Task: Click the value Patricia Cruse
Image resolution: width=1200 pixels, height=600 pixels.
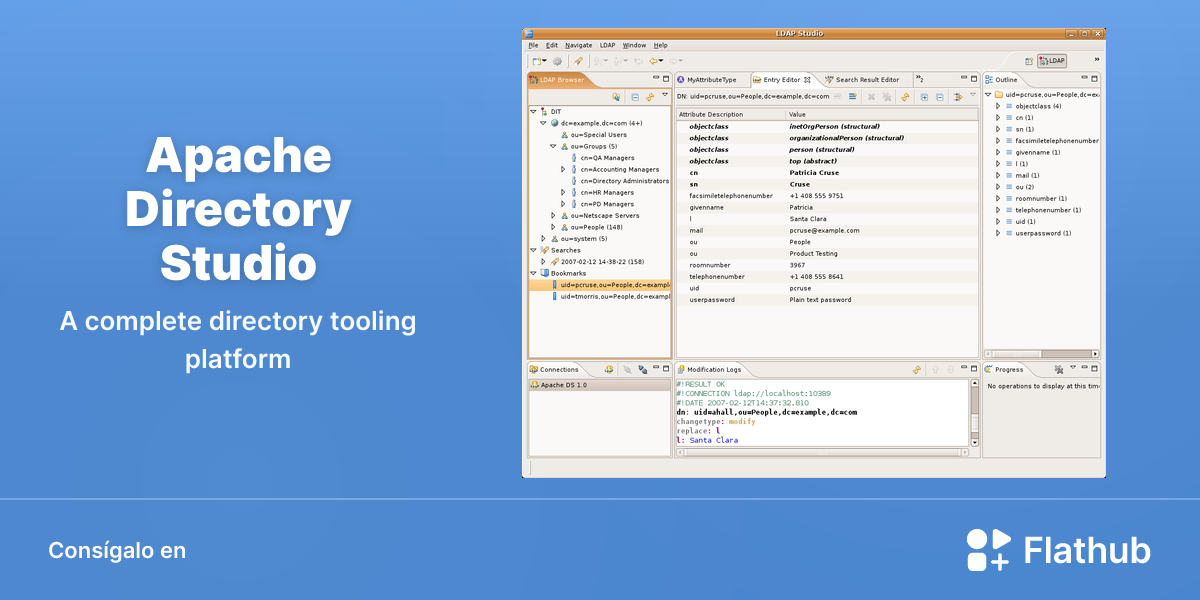Action: click(x=814, y=173)
